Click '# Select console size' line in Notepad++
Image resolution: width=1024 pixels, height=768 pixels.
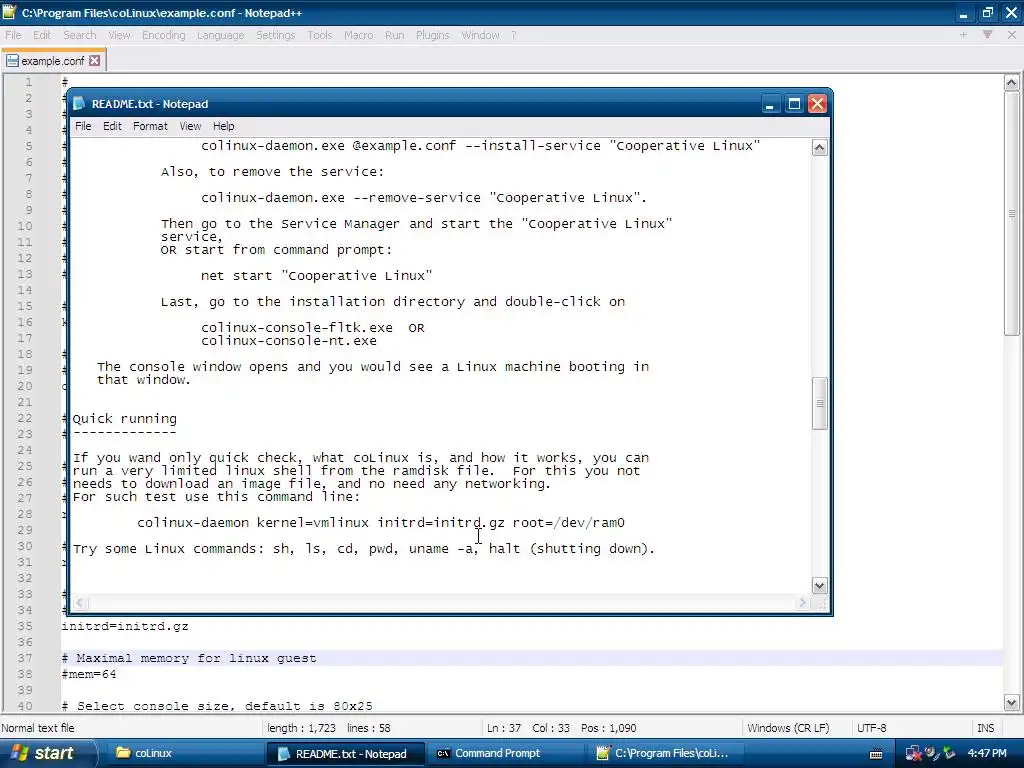(217, 706)
